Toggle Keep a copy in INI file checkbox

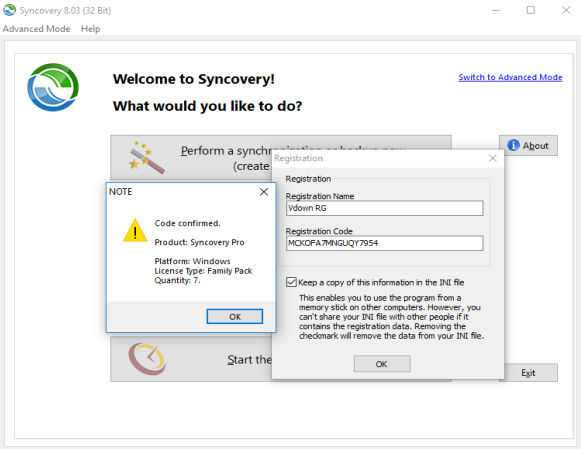coord(291,282)
